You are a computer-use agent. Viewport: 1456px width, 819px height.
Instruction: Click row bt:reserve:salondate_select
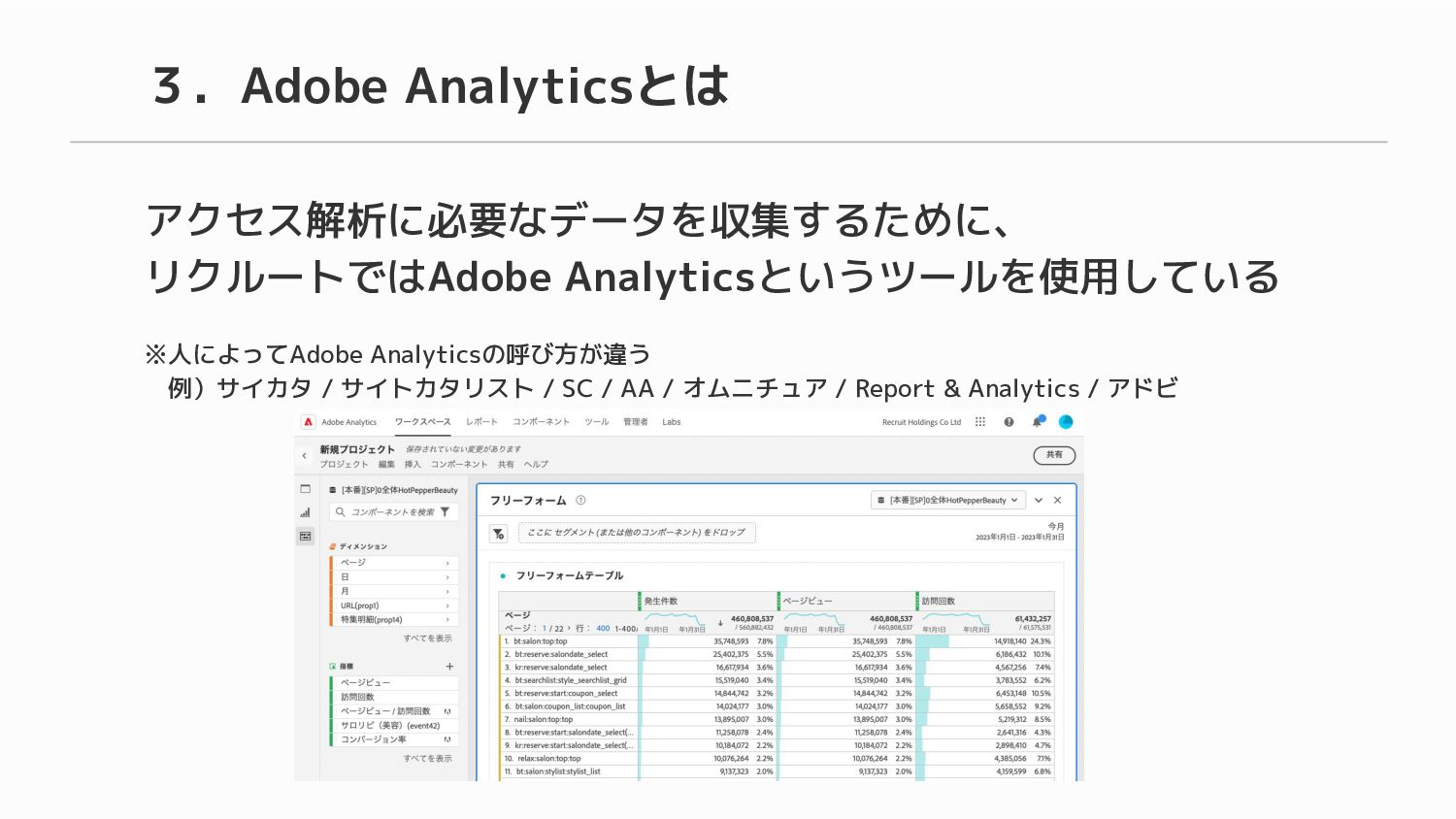coord(777,655)
